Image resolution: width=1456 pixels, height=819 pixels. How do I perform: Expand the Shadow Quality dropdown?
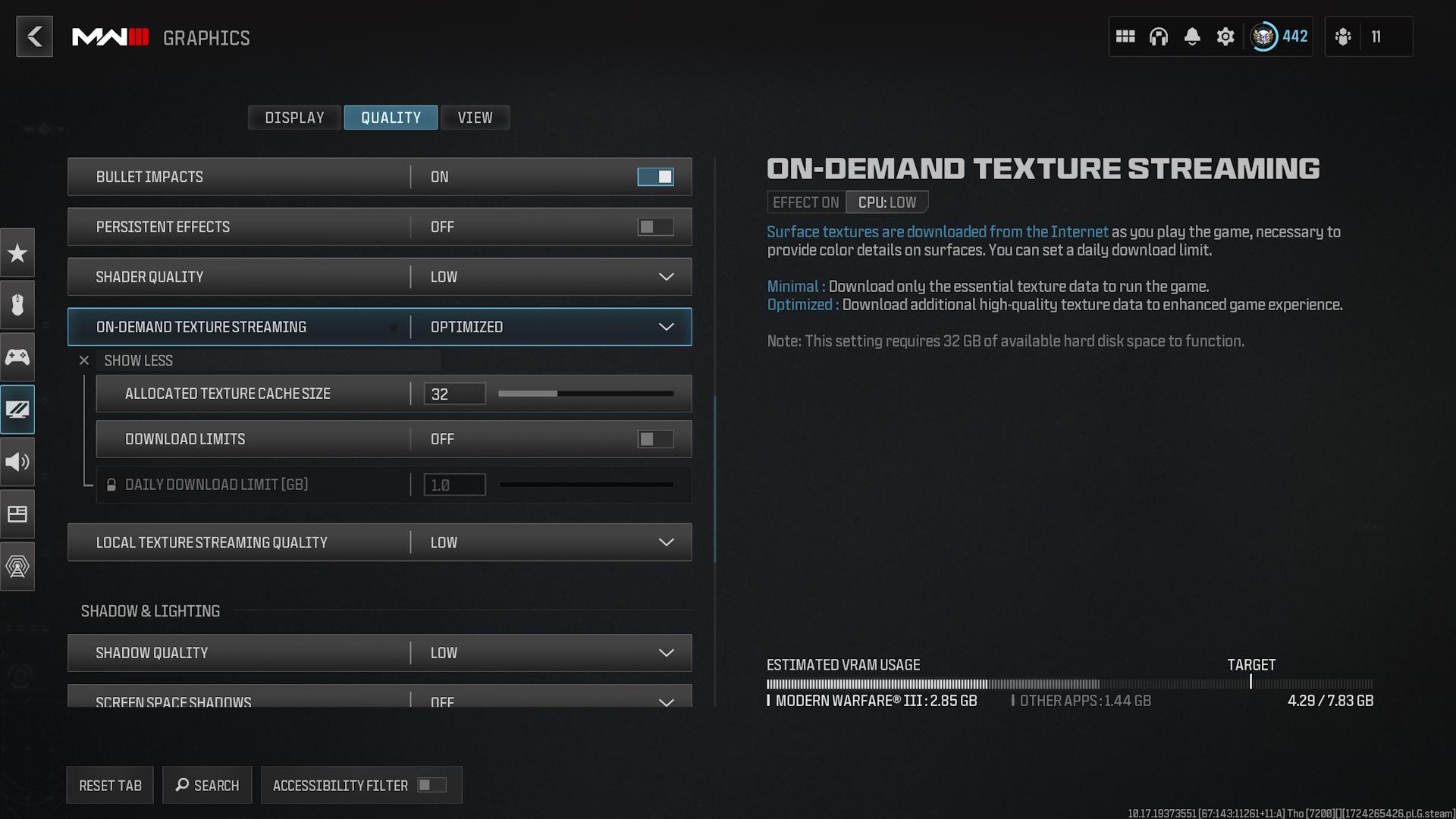tap(665, 652)
